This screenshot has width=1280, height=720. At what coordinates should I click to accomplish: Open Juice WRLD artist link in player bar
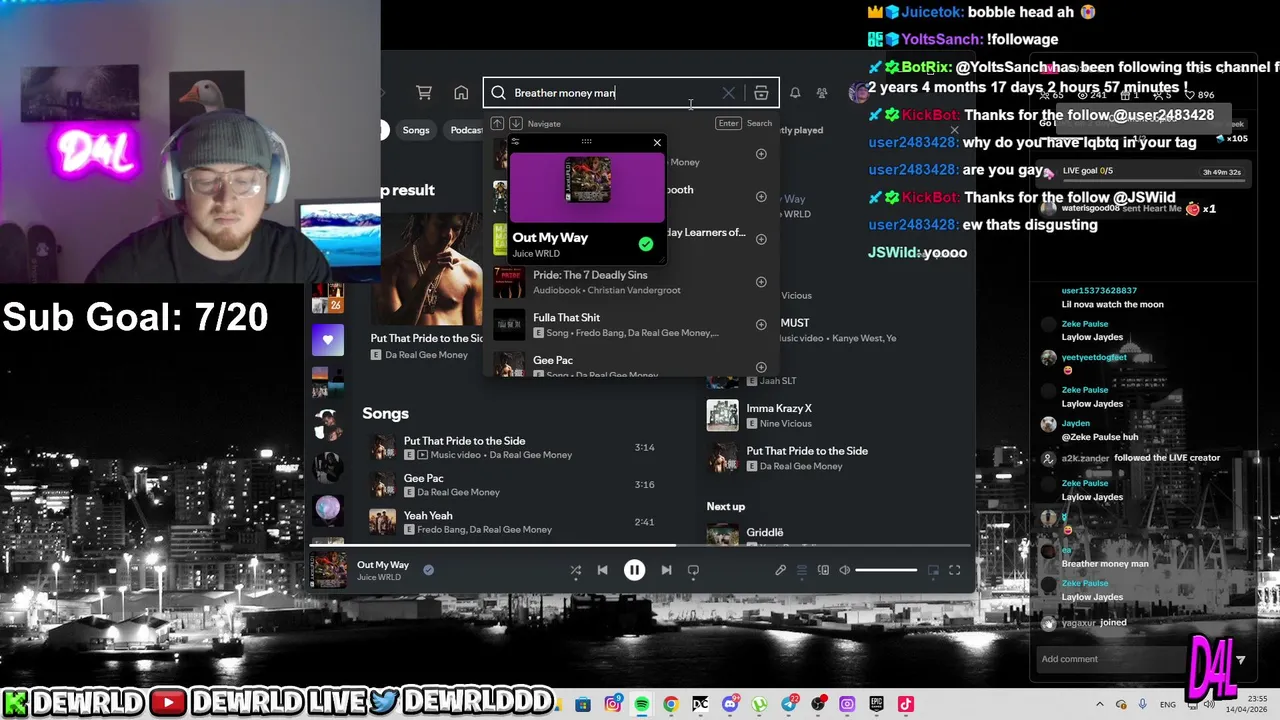pyautogui.click(x=379, y=578)
